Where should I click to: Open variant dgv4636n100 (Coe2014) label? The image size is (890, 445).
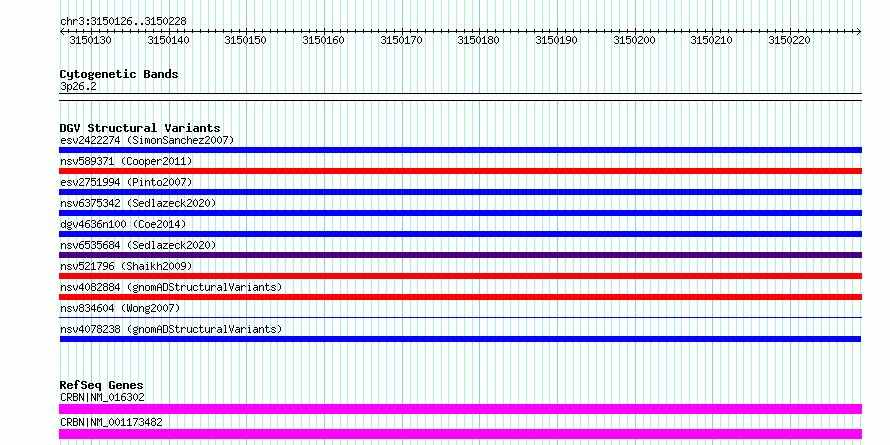click(123, 224)
